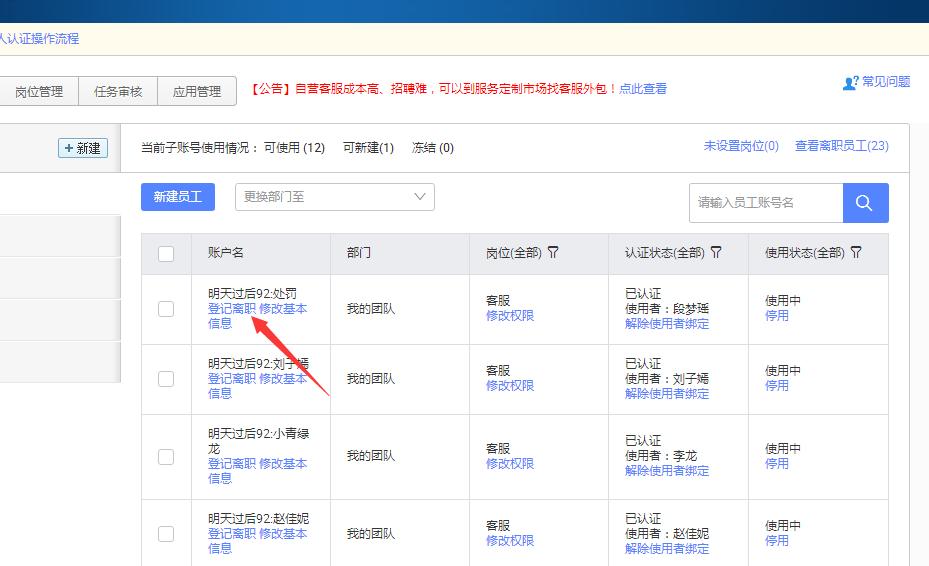Check the box for 明天过后92:小青绿龙 row
This screenshot has height=566, width=929.
[166, 456]
